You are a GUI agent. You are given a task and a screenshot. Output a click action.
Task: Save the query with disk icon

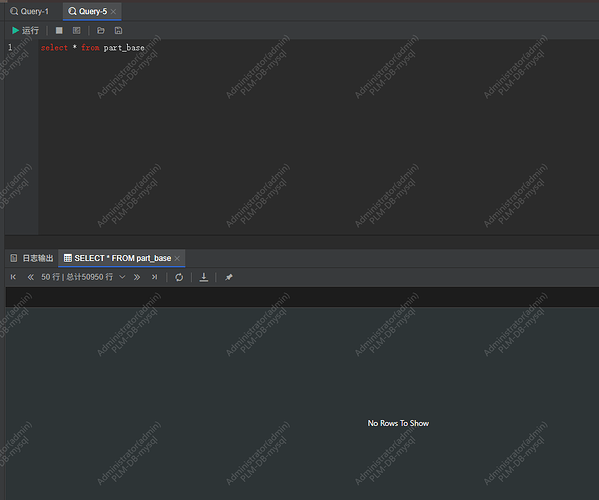click(x=118, y=31)
